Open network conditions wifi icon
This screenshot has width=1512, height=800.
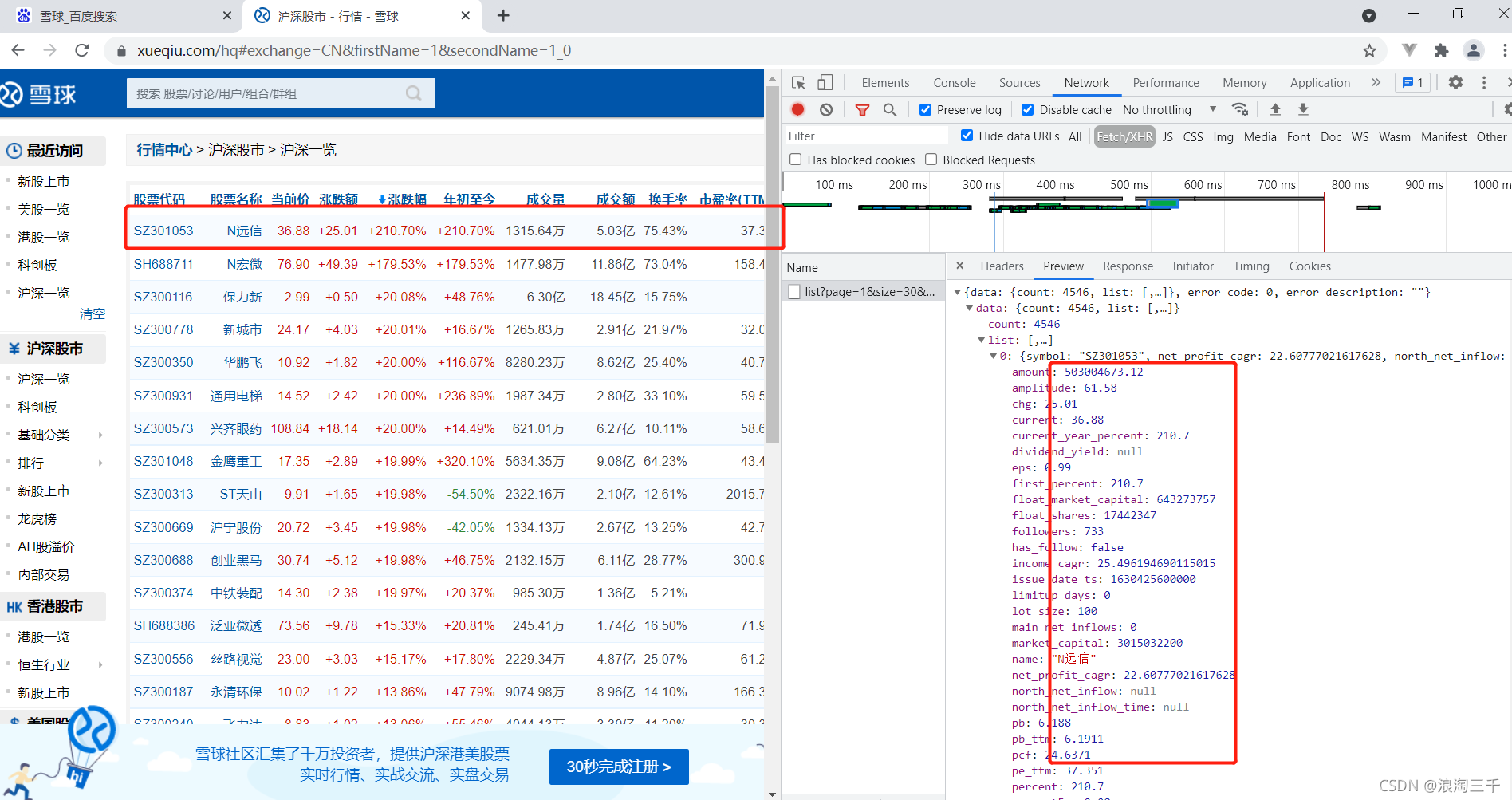1240,109
